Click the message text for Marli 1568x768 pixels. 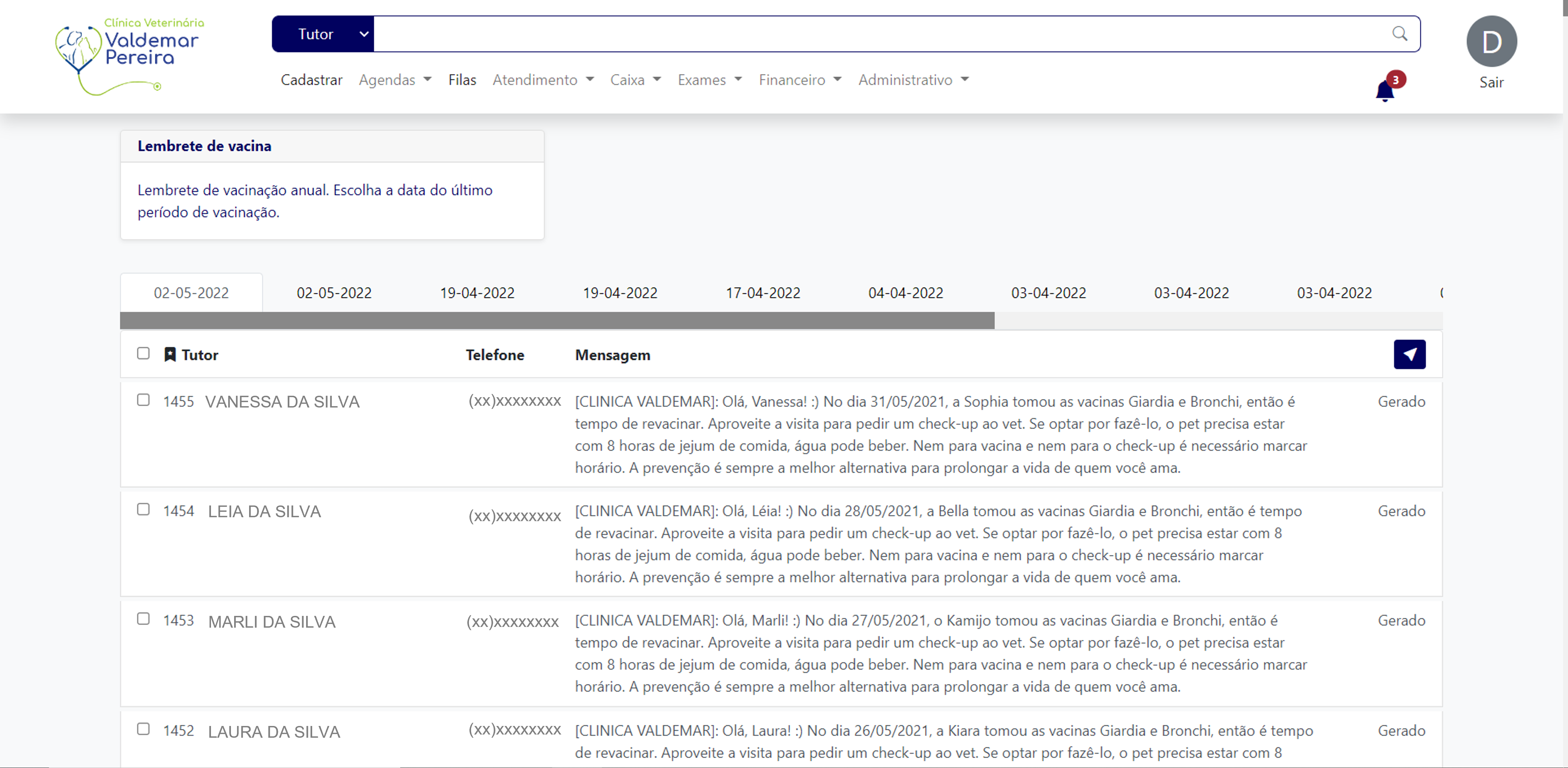tap(940, 654)
